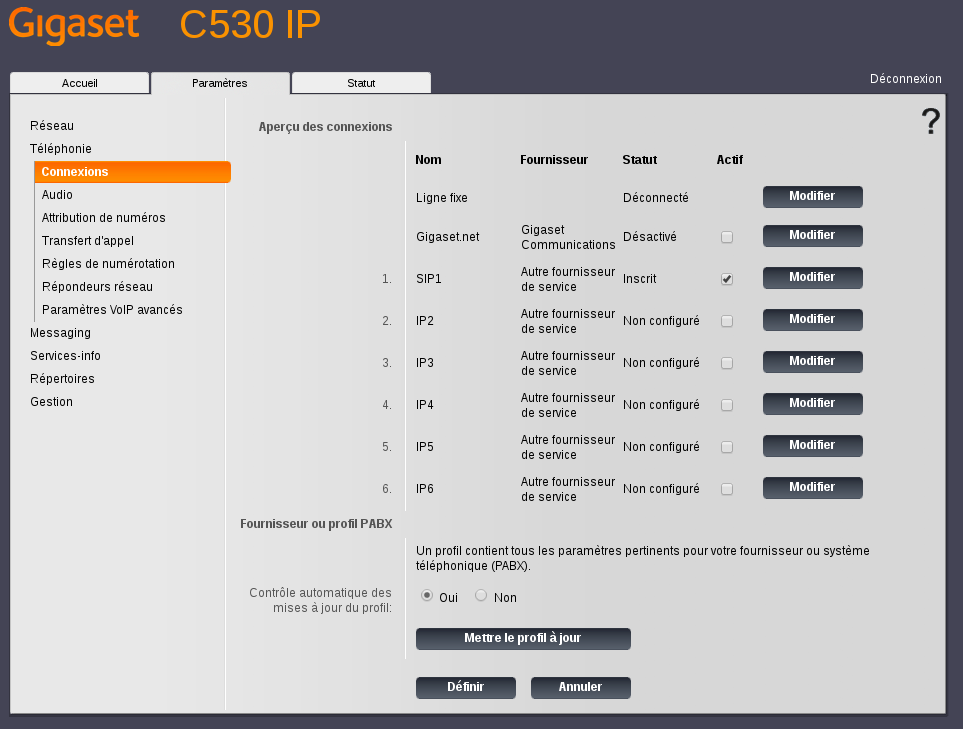
Task: Click the question mark help icon
Action: pos(930,122)
